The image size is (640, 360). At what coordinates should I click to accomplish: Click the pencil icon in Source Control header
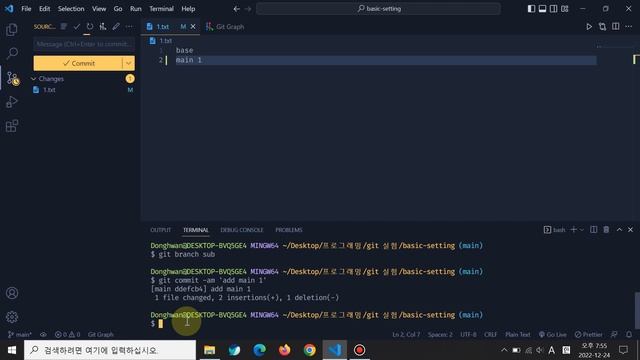click(x=116, y=27)
